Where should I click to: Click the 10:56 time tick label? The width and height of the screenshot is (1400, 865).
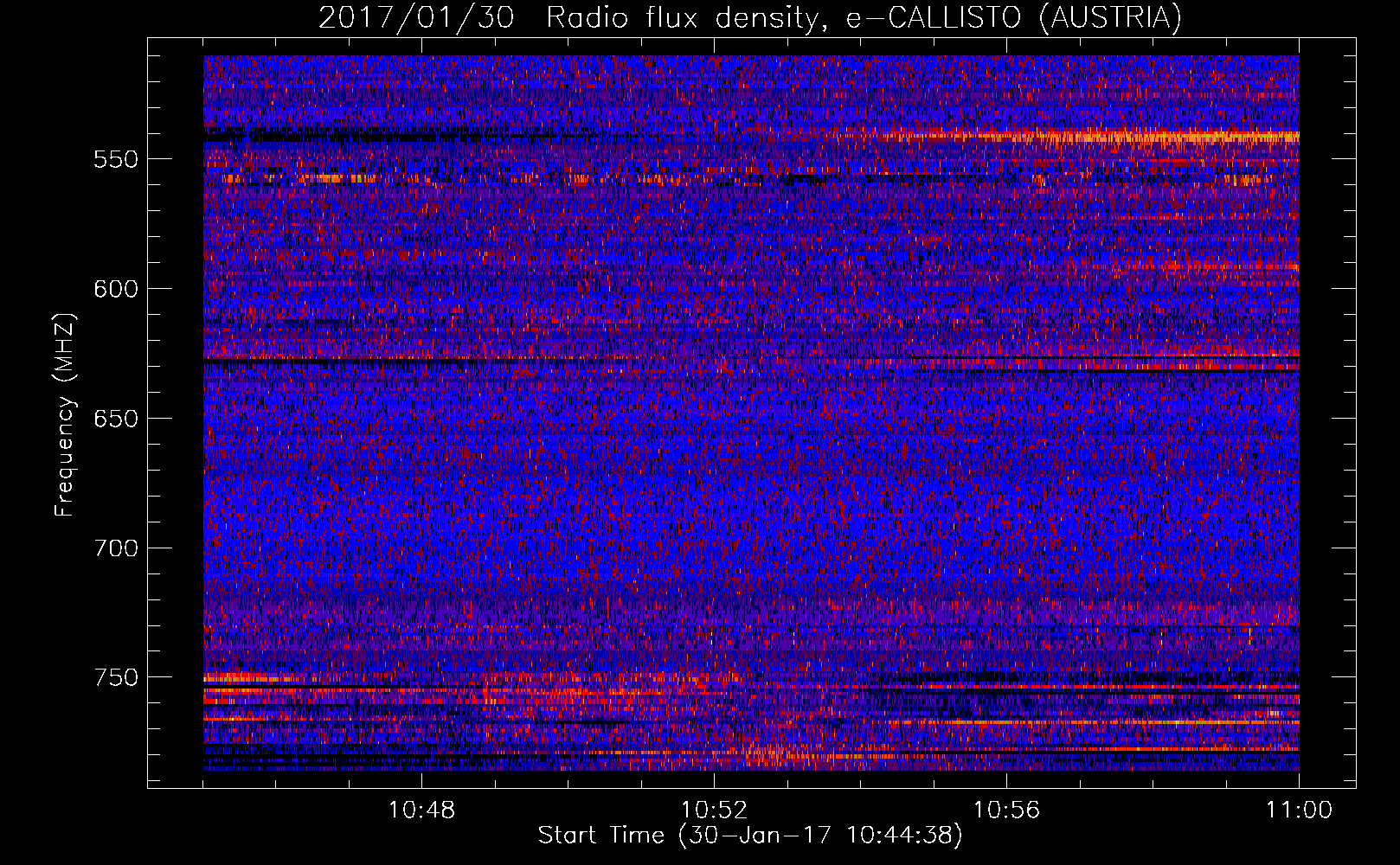click(x=1006, y=811)
